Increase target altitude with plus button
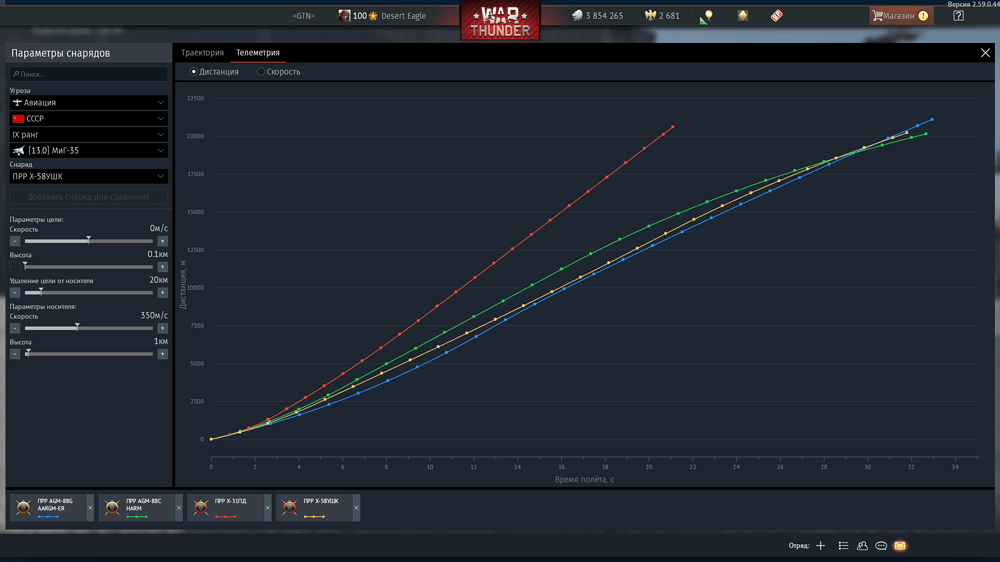This screenshot has width=1000, height=562. (x=163, y=267)
